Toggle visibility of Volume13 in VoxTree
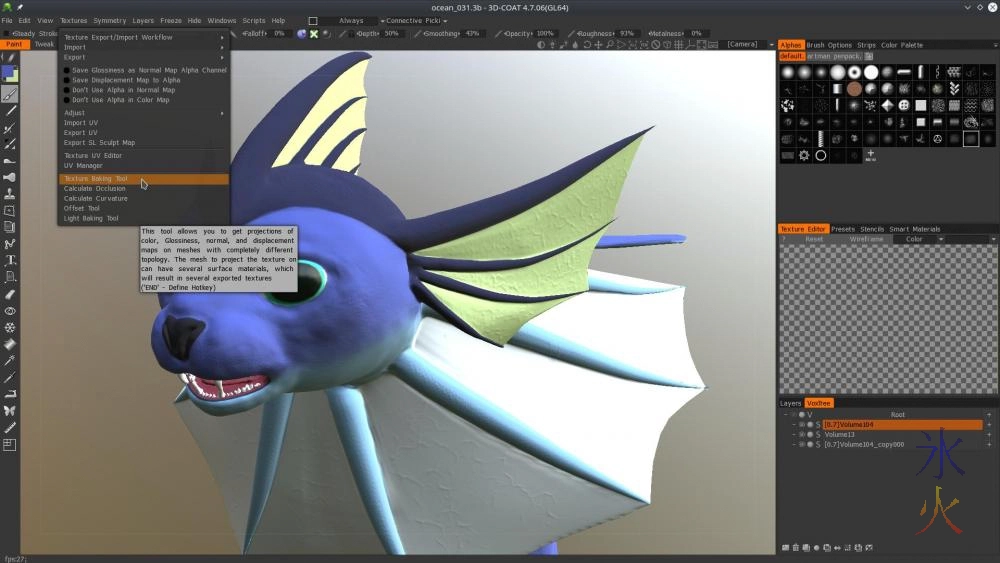Screen dimensions: 1000x563 pos(801,435)
